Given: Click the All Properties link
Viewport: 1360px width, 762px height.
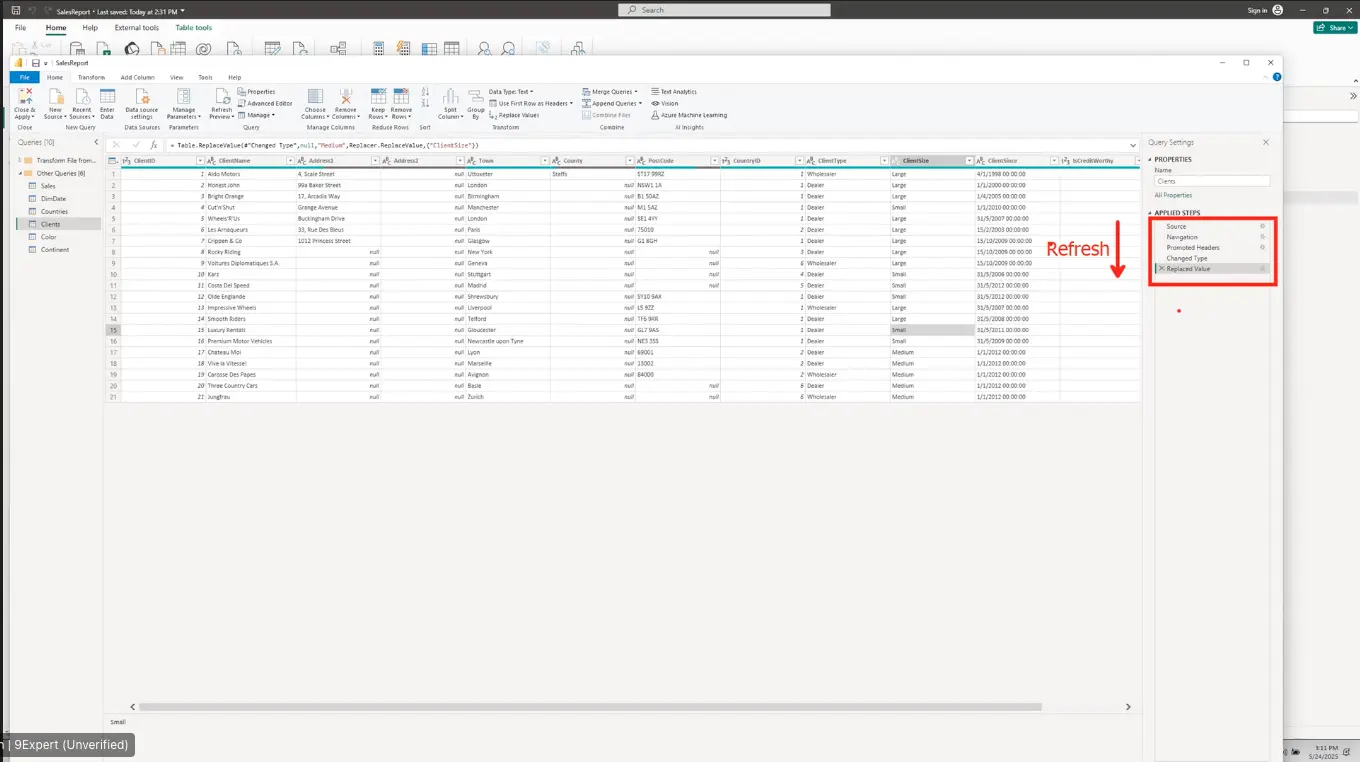Looking at the screenshot, I should click(x=1173, y=195).
